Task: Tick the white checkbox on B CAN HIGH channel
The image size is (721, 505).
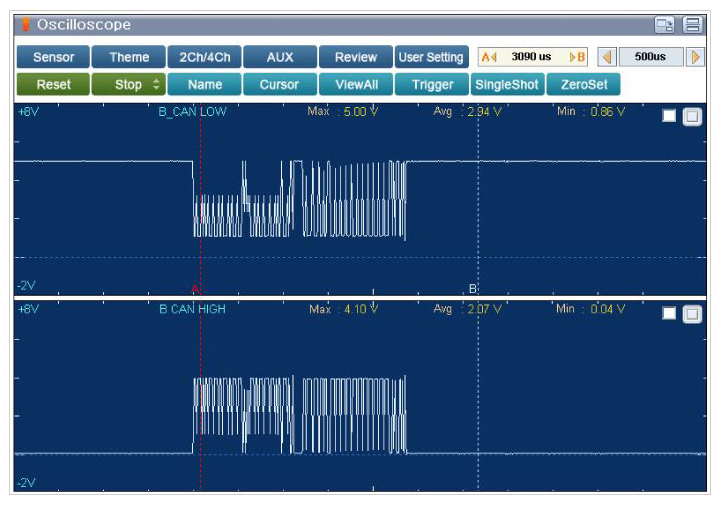Action: click(669, 313)
